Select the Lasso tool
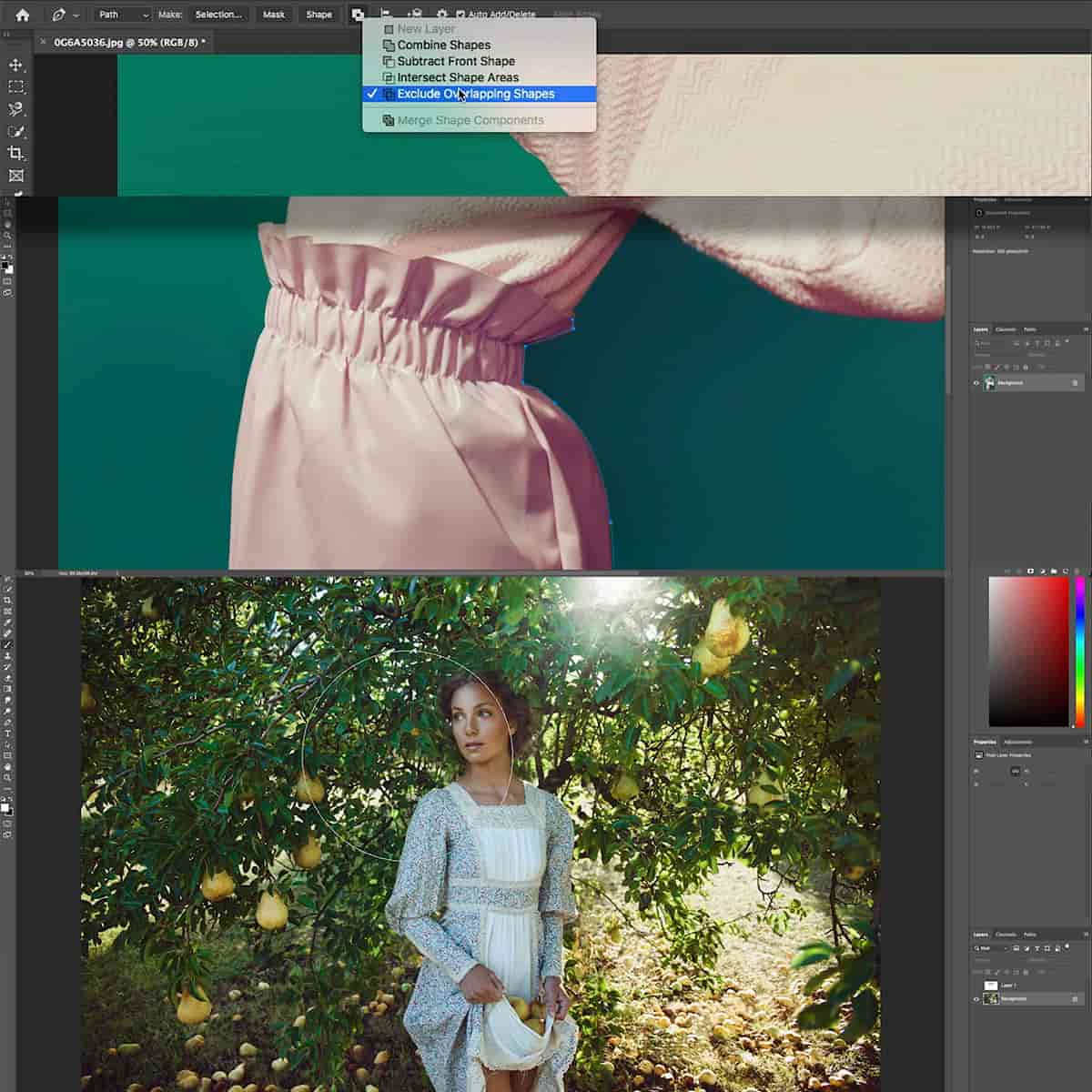Viewport: 1092px width, 1092px height. [x=15, y=109]
